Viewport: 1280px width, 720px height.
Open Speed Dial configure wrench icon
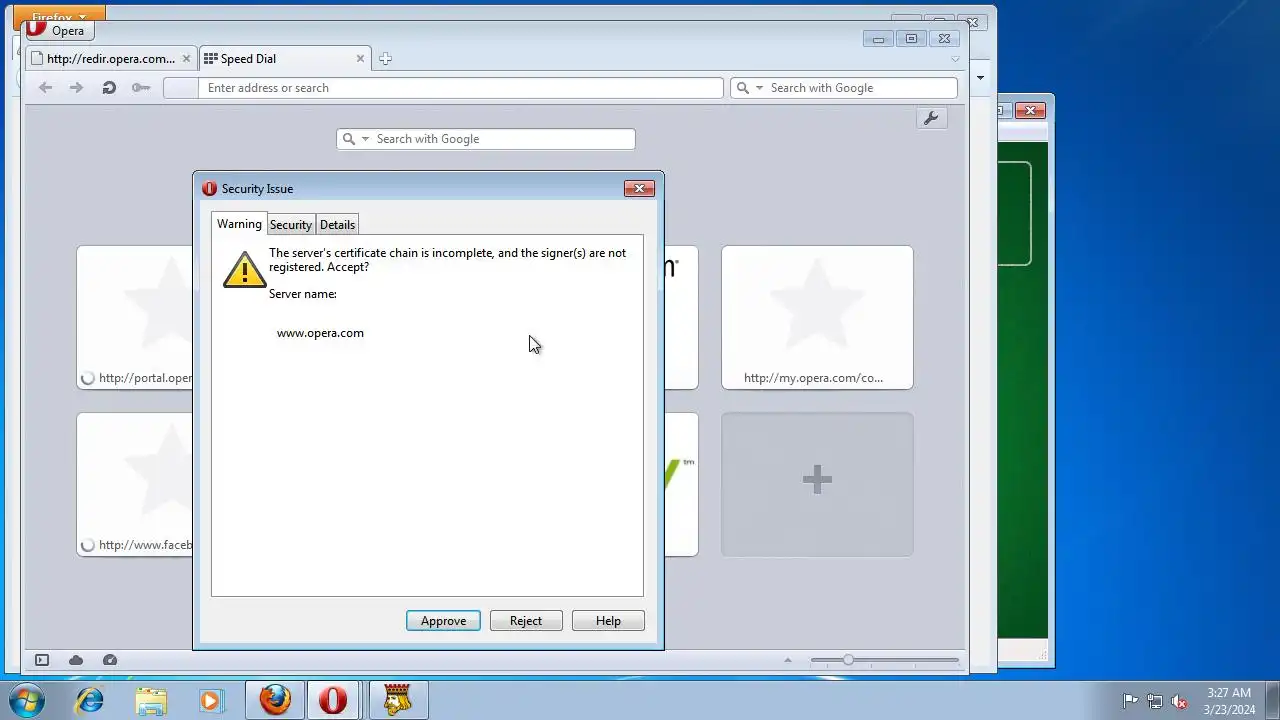(931, 119)
